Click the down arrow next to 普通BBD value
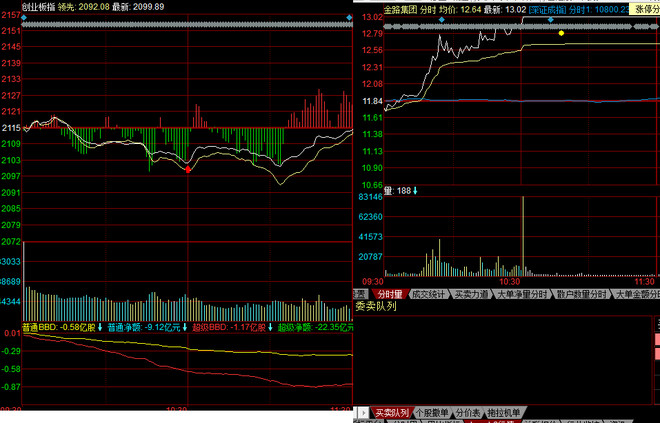Viewport: 660px width, 423px height. (100, 327)
